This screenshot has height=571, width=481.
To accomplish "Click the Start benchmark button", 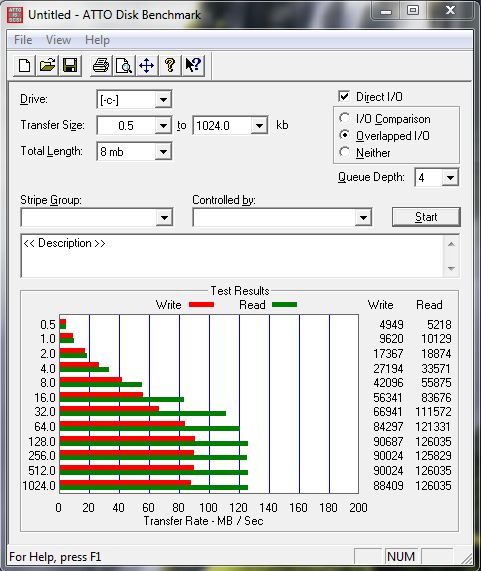I will pos(426,217).
